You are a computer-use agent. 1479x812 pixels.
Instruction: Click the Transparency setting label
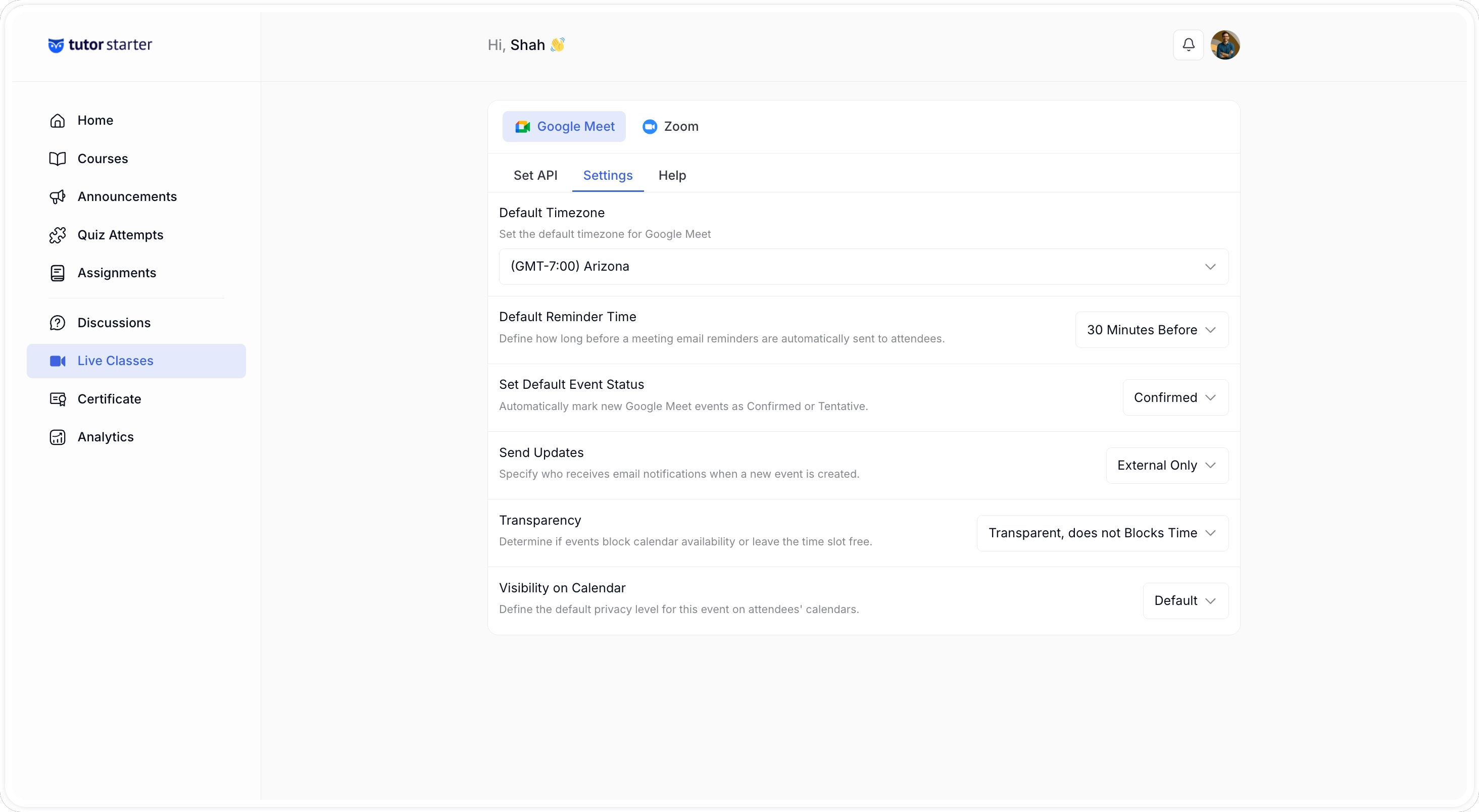(539, 521)
